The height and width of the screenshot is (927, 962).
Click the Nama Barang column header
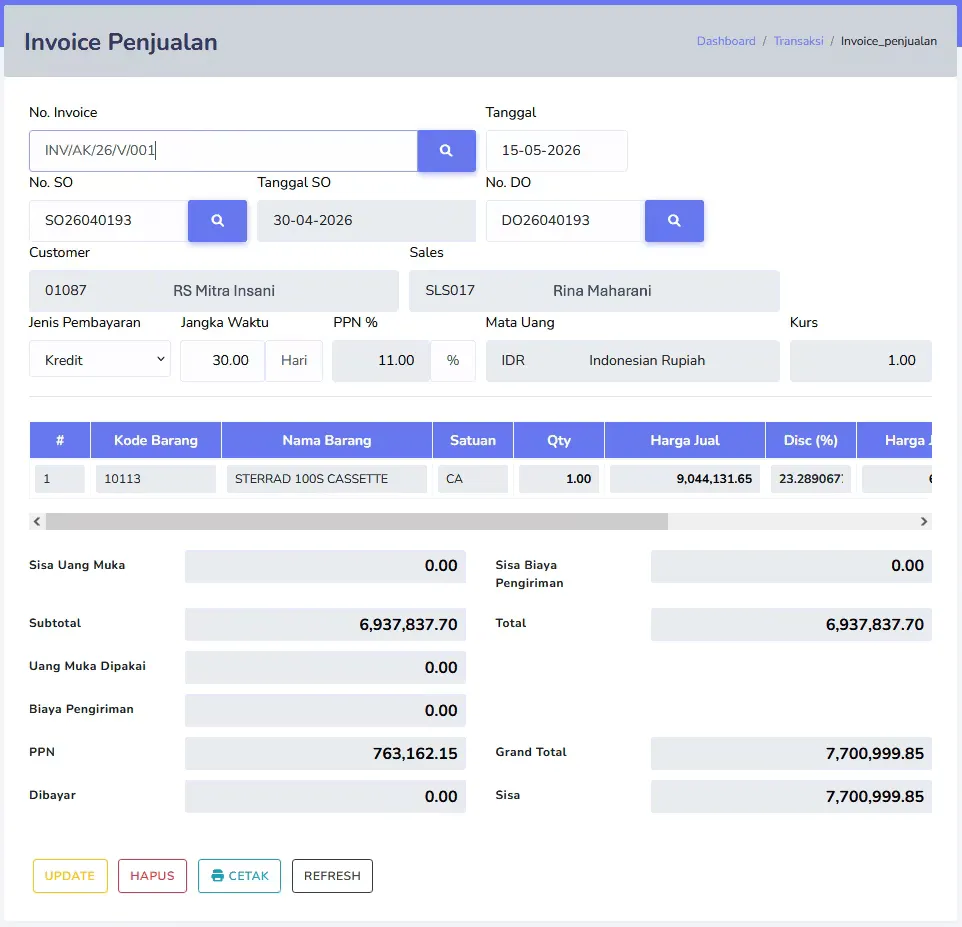[x=327, y=440]
